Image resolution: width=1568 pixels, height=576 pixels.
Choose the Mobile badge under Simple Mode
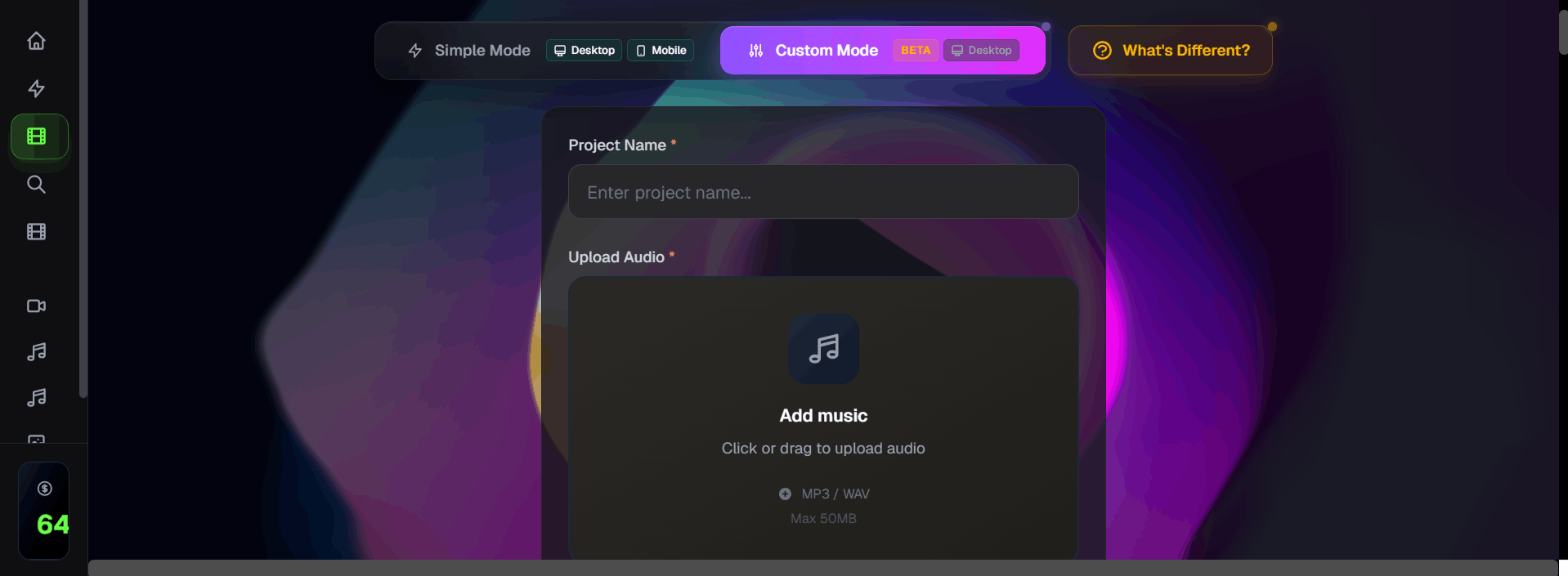(661, 51)
